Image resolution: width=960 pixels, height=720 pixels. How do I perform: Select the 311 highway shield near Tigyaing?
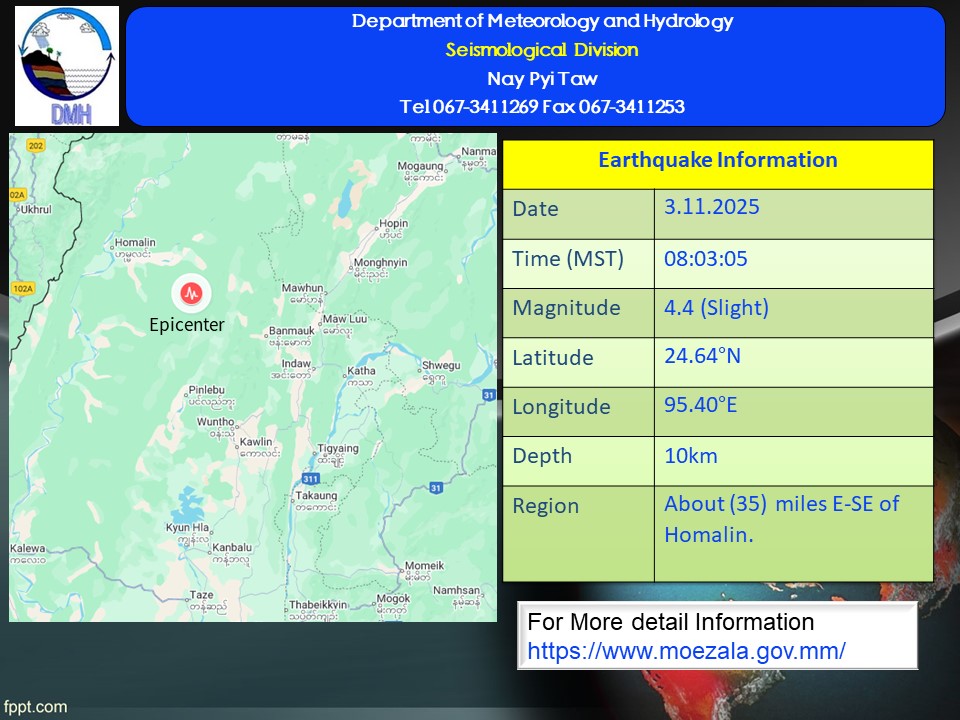[312, 480]
